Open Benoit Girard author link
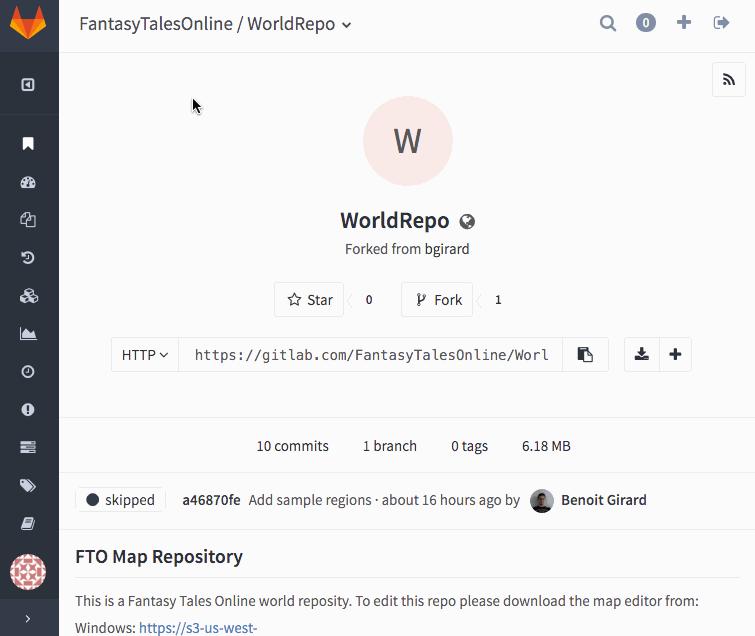 604,500
